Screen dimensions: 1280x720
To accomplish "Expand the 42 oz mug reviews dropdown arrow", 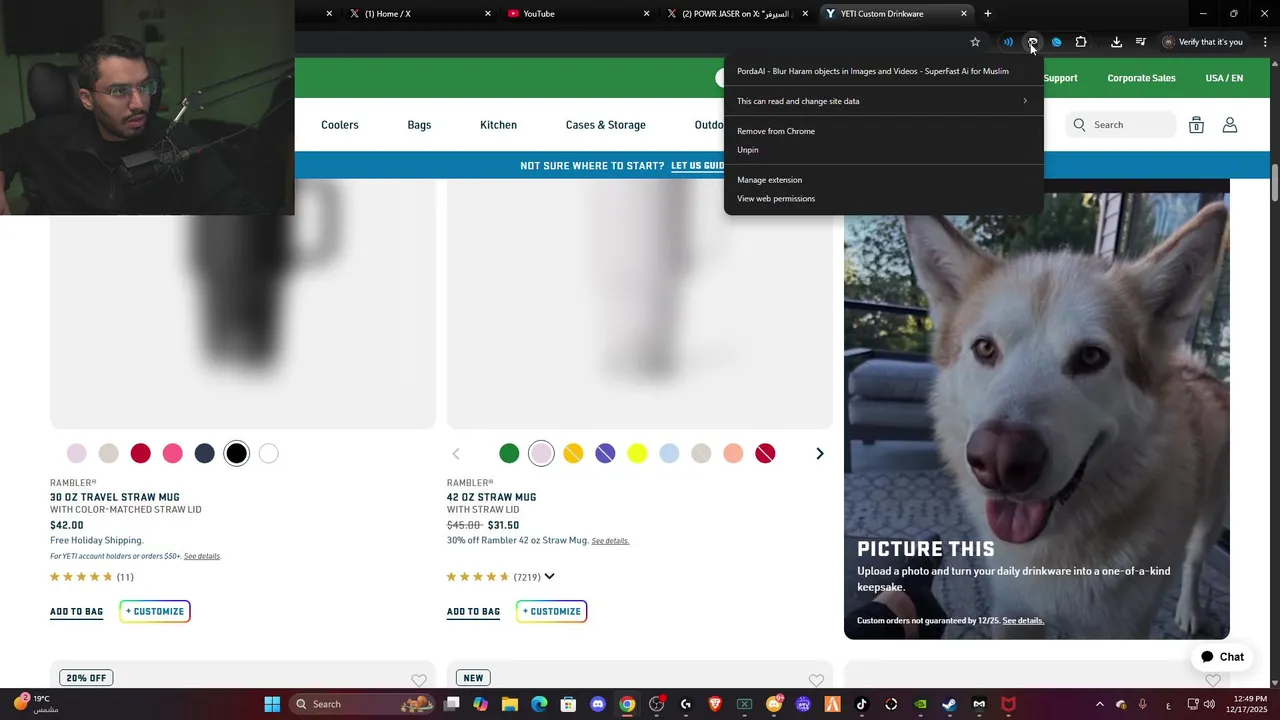I will point(549,576).
